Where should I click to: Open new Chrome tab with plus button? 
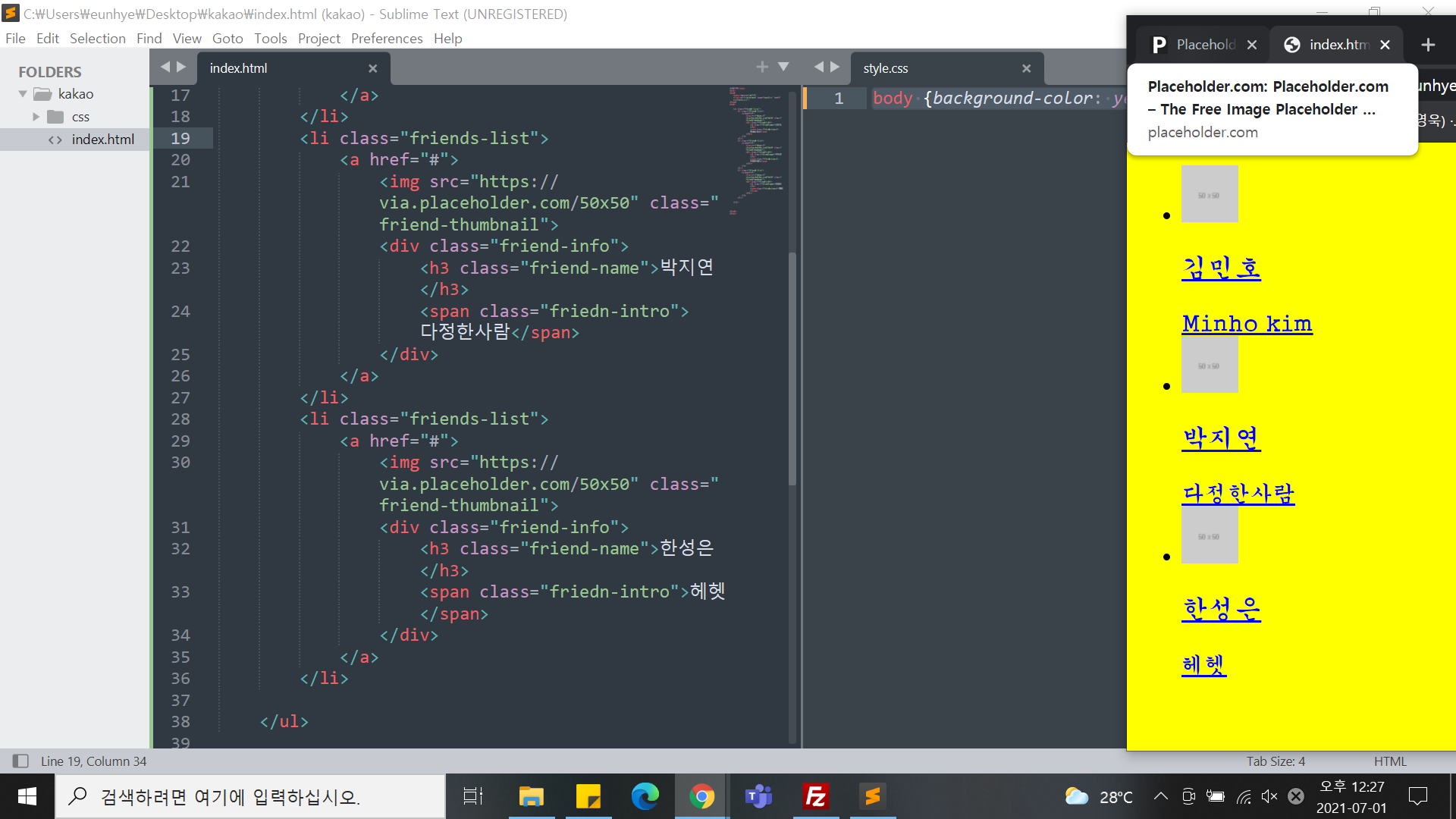pyautogui.click(x=1428, y=45)
